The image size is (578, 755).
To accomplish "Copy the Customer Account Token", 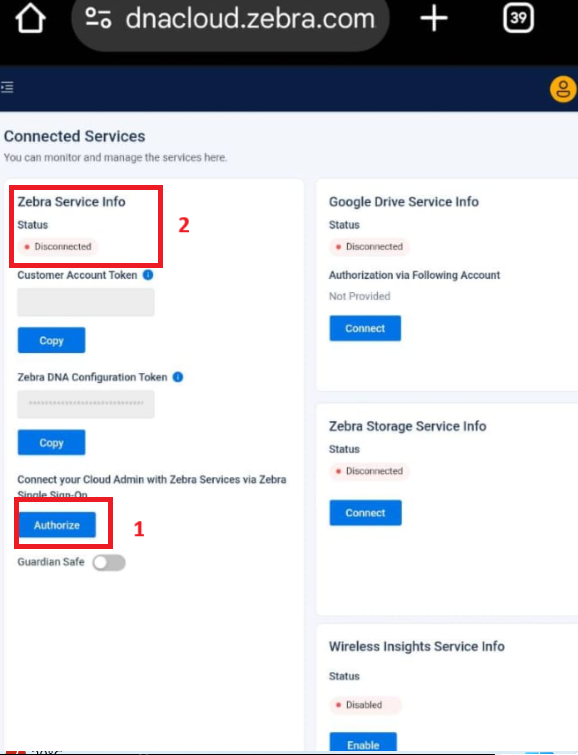I will tap(52, 340).
